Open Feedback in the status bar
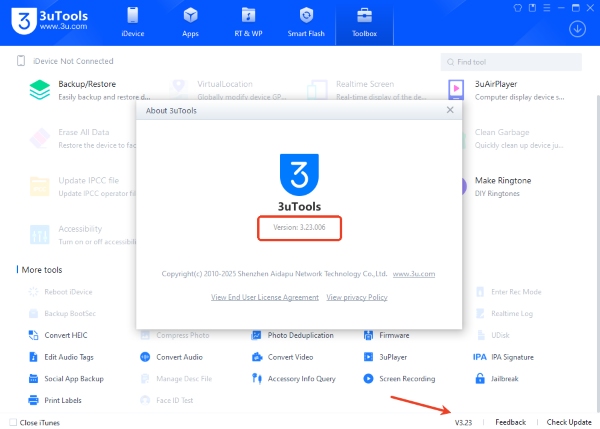600x429 pixels. 510,422
